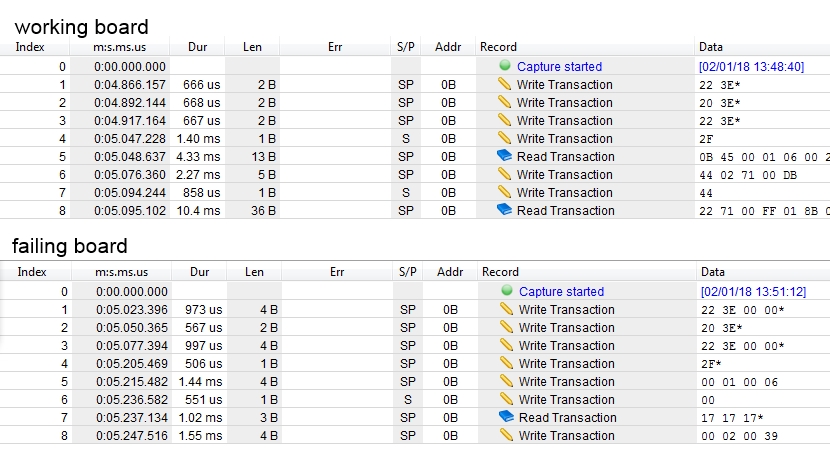Select timestamp 0:04.866.157 in working board
Viewport: 830px width, 452px height.
coord(130,85)
